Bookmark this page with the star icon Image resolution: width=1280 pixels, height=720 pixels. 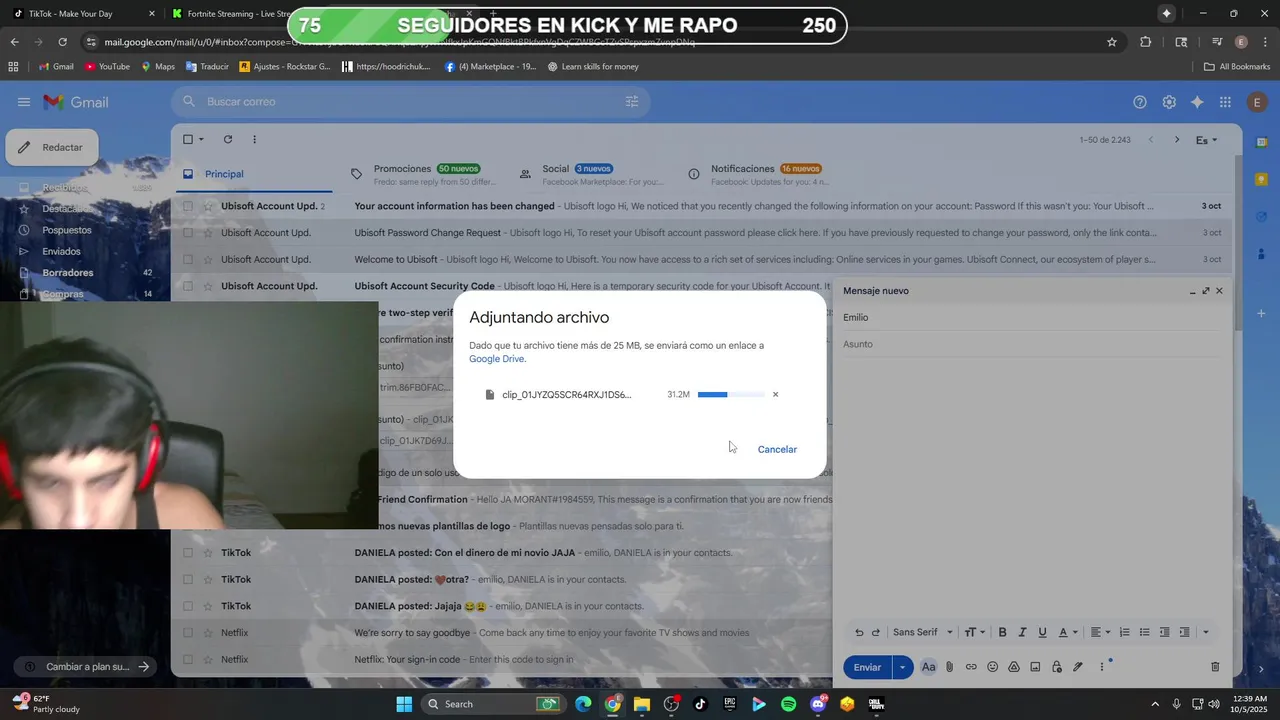tap(1111, 42)
